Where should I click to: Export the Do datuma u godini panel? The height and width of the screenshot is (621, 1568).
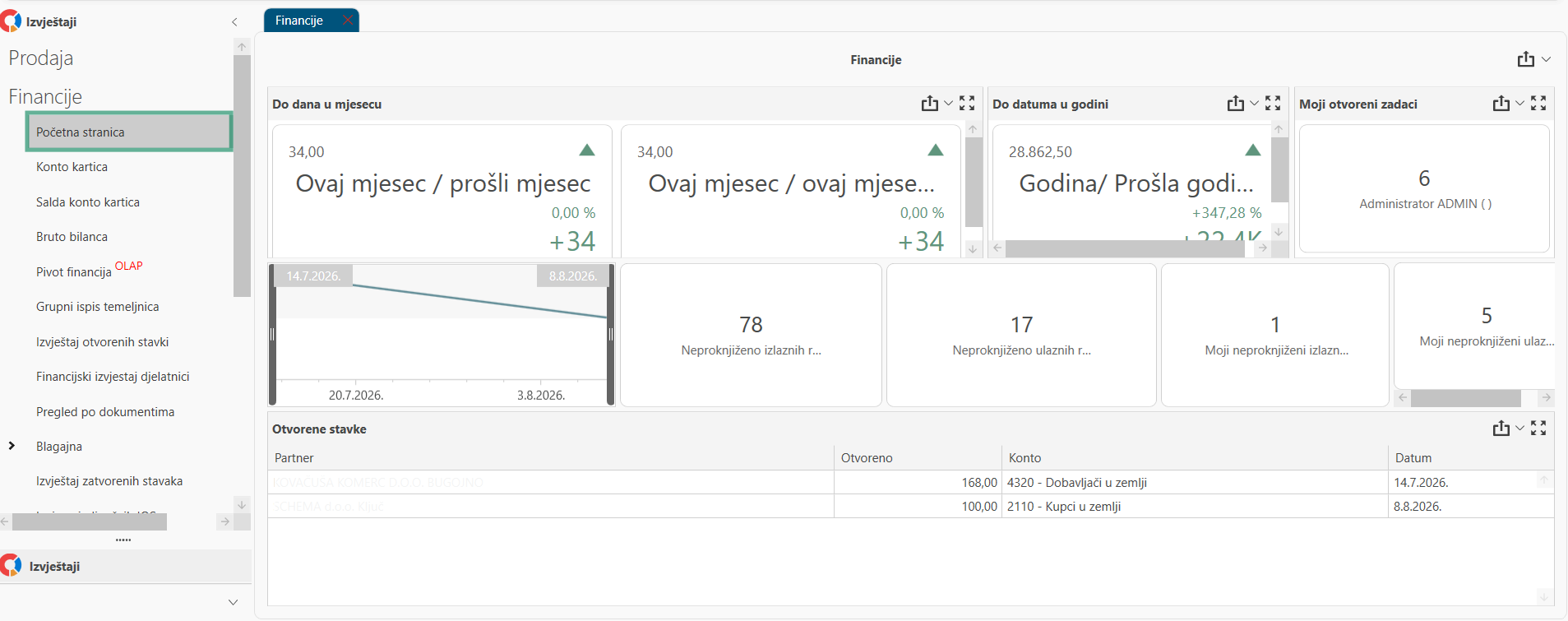(1236, 104)
